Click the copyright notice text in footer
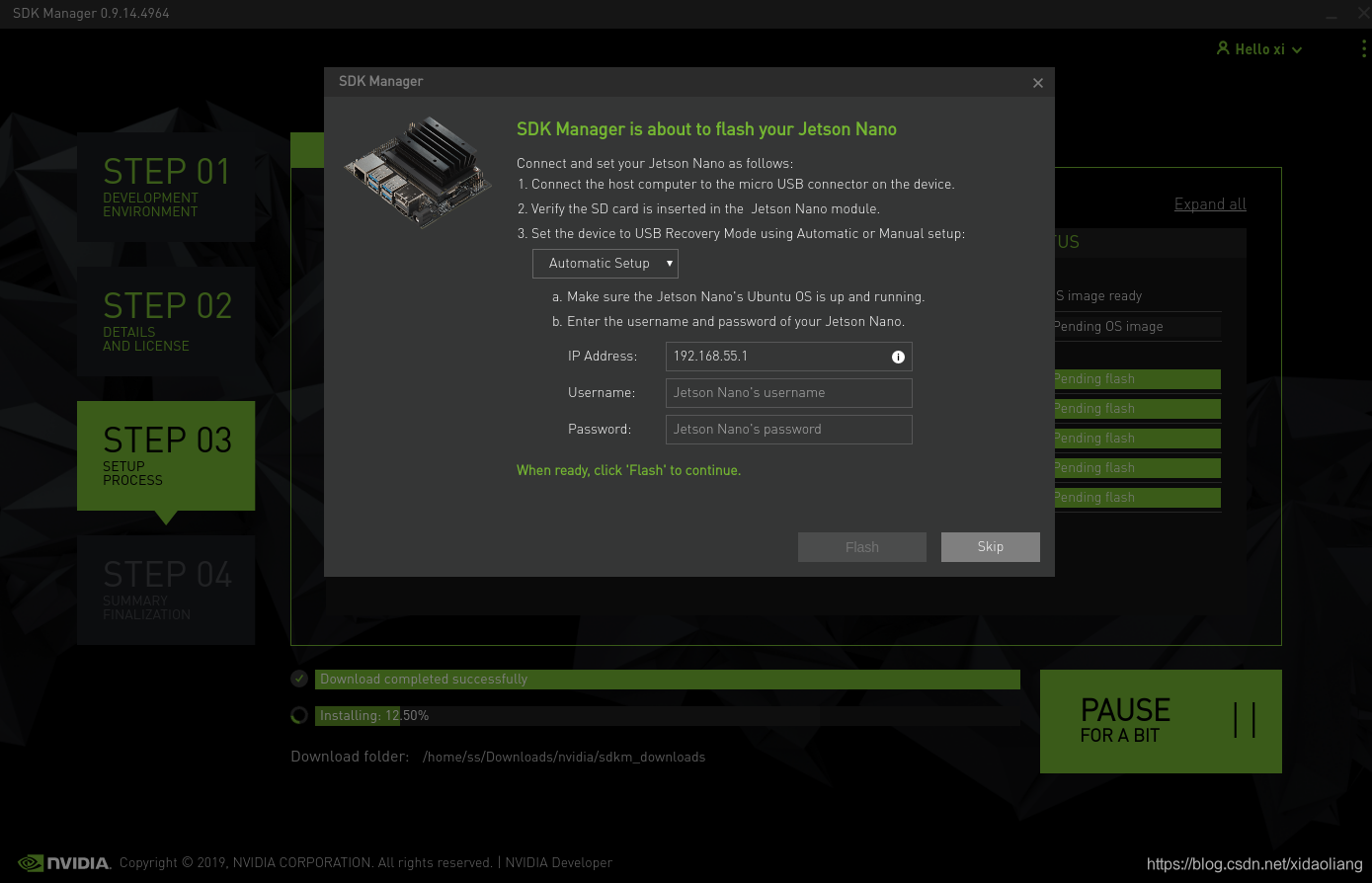 pyautogui.click(x=306, y=862)
